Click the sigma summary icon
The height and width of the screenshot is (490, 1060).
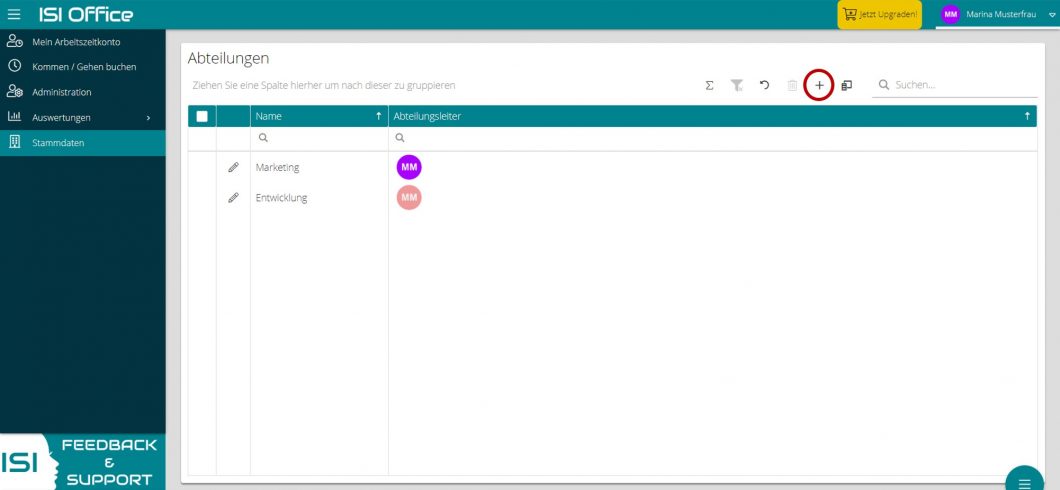click(x=709, y=85)
